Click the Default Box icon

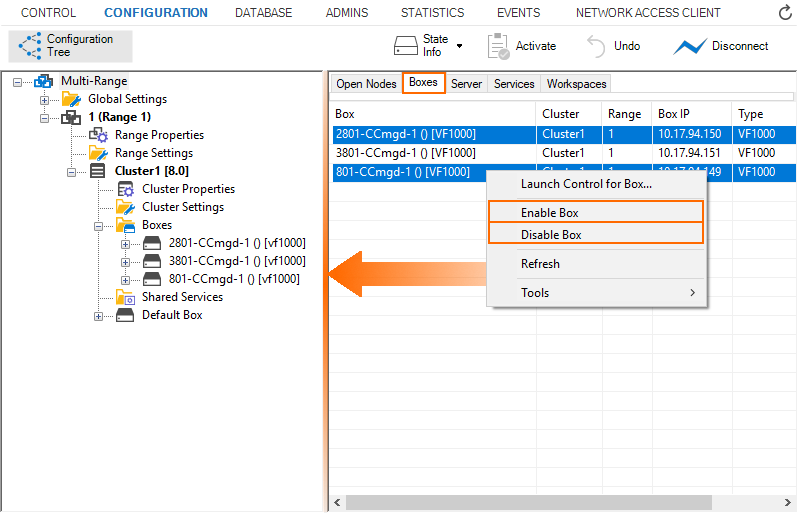125,315
